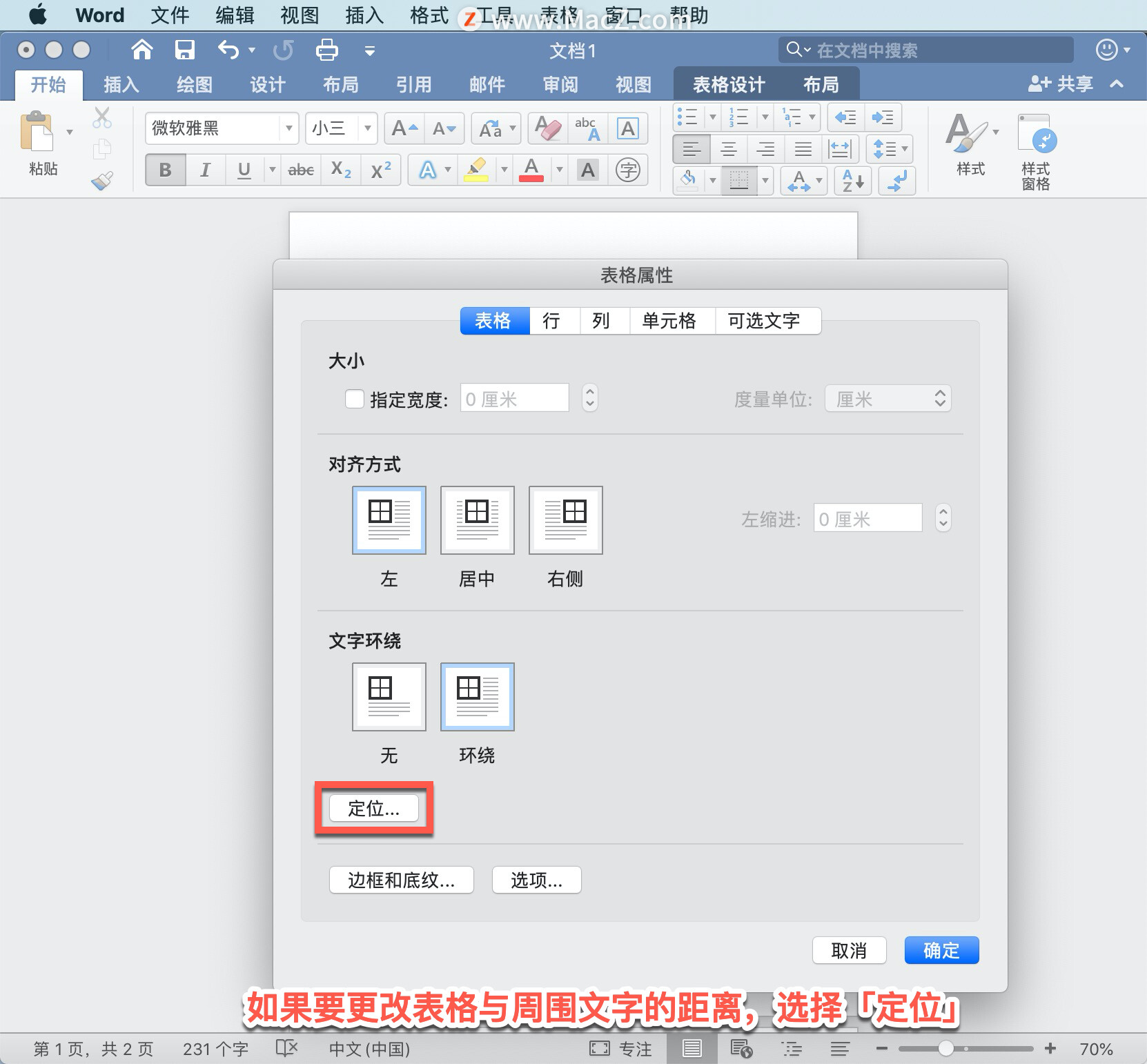This screenshot has width=1147, height=1064.
Task: Select center table alignment 居中
Action: pos(478,520)
